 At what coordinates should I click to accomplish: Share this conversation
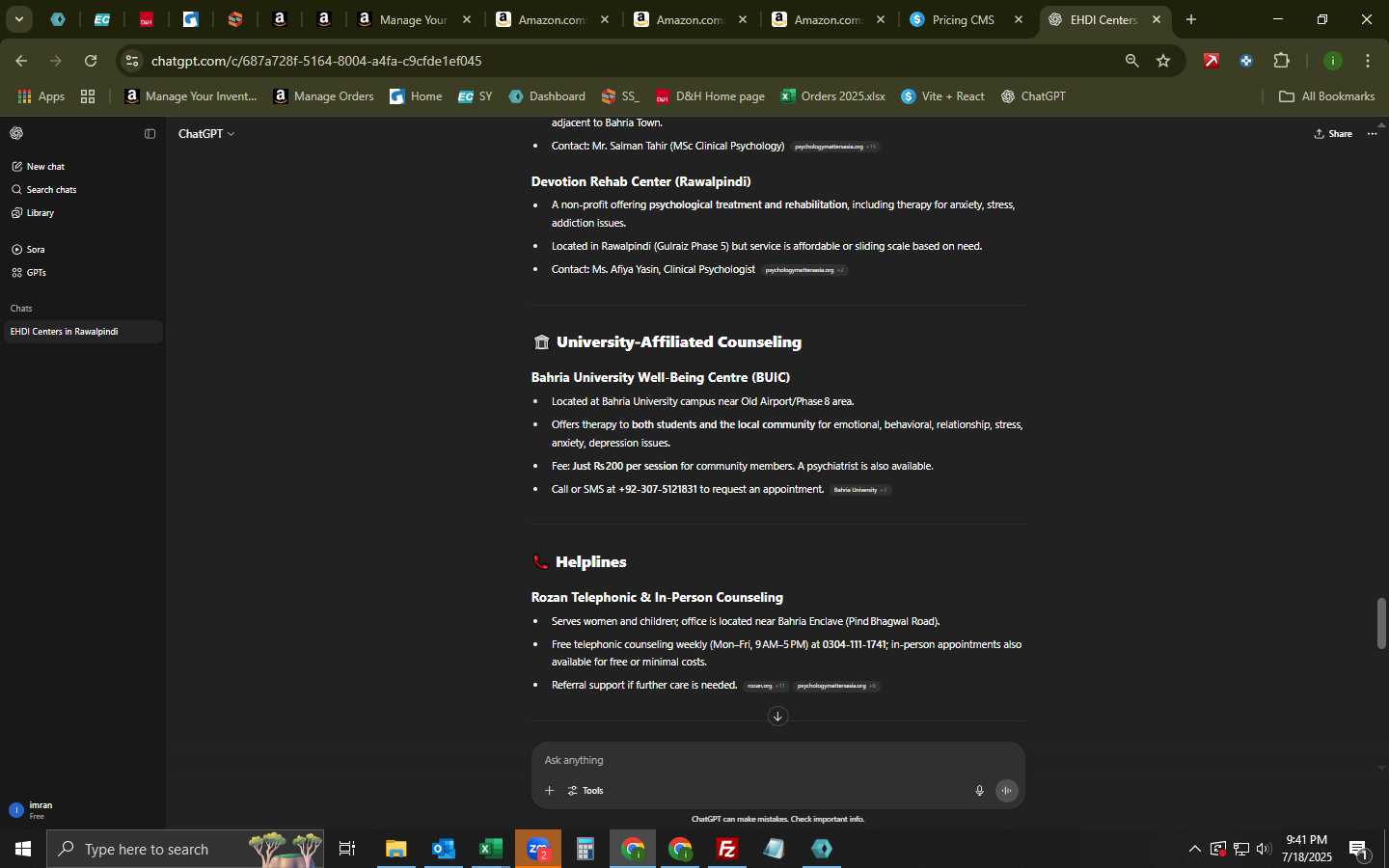[1333, 134]
